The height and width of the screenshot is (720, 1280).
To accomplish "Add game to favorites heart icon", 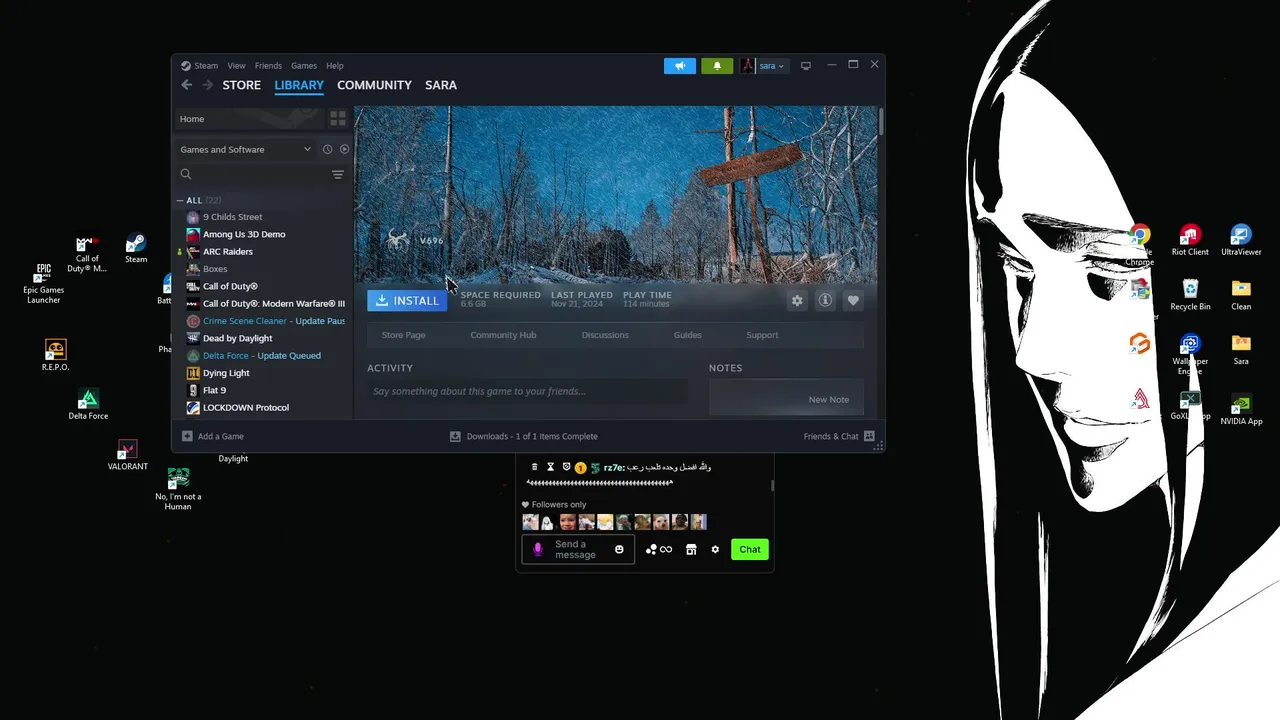I will pos(853,300).
